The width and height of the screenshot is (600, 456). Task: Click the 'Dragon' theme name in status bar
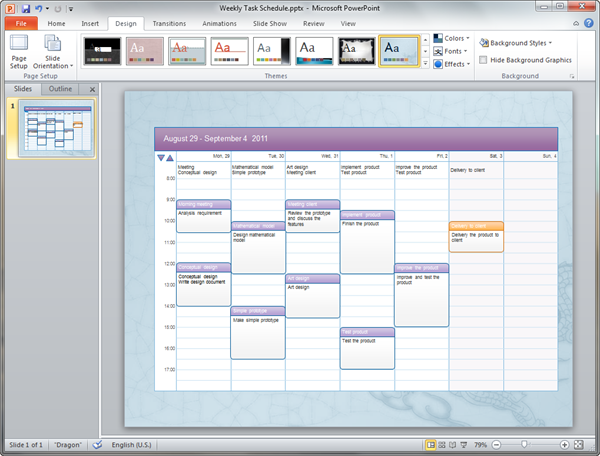(x=68, y=445)
